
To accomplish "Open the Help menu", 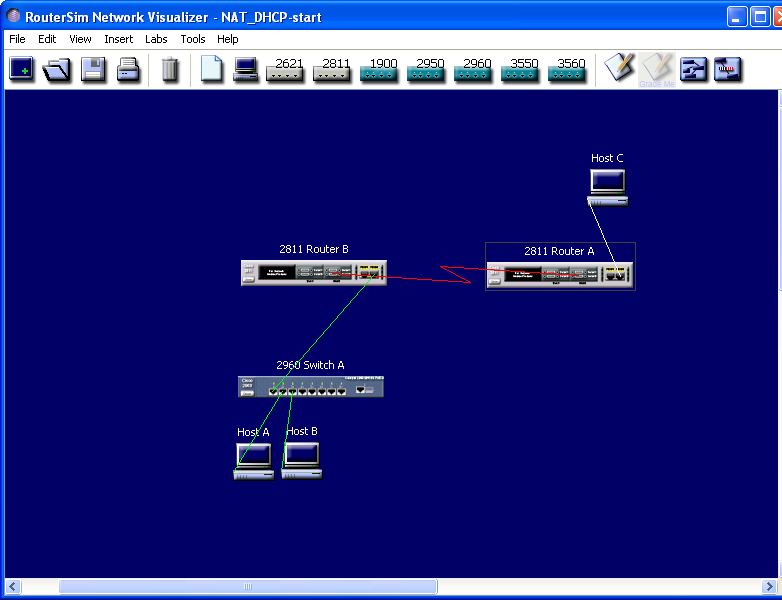I will pyautogui.click(x=227, y=39).
